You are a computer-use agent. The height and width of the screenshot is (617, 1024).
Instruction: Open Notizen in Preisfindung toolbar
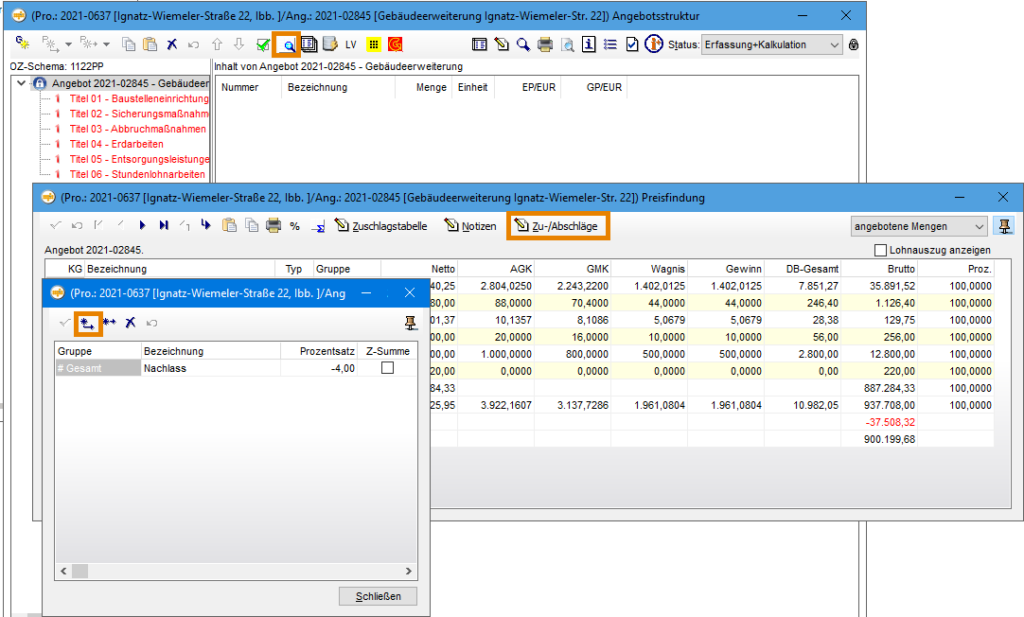coord(470,226)
